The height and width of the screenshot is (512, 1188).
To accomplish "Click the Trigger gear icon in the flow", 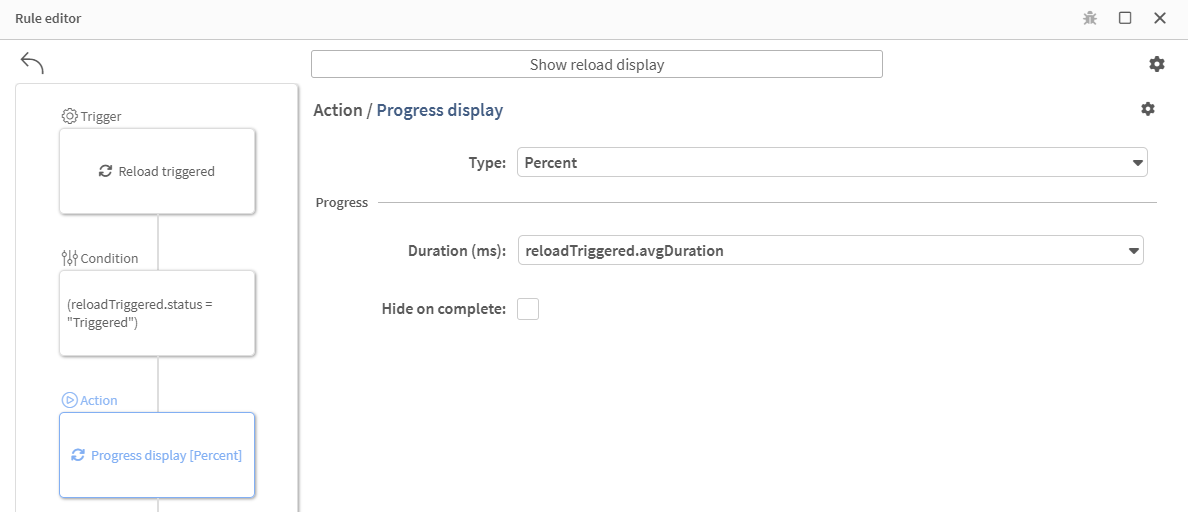I will tap(69, 116).
